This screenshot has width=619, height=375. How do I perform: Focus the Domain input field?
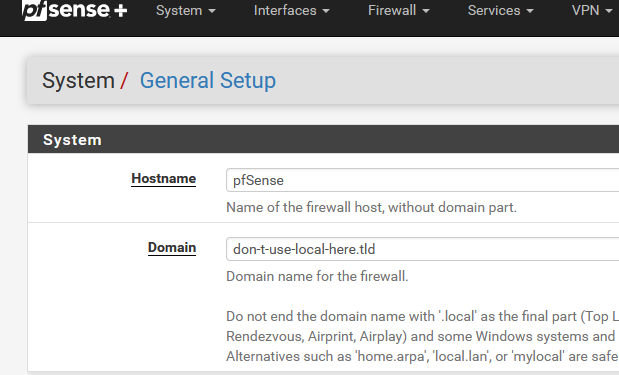(422, 249)
